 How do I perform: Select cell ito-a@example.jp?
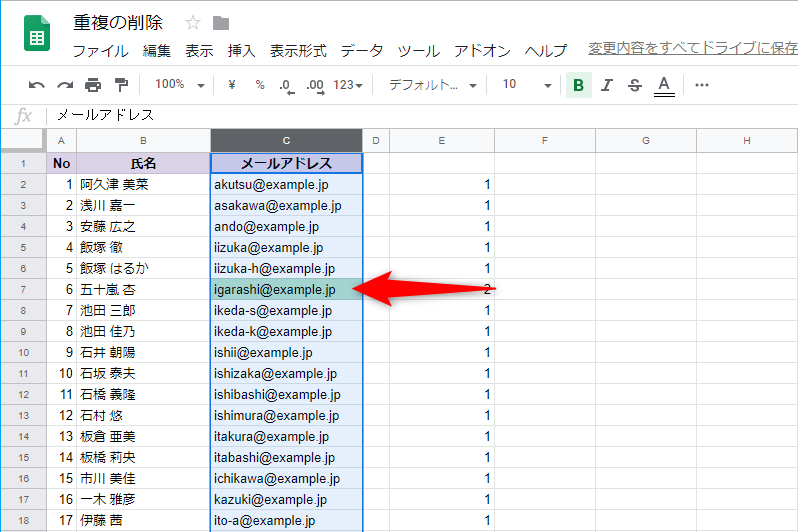click(287, 520)
